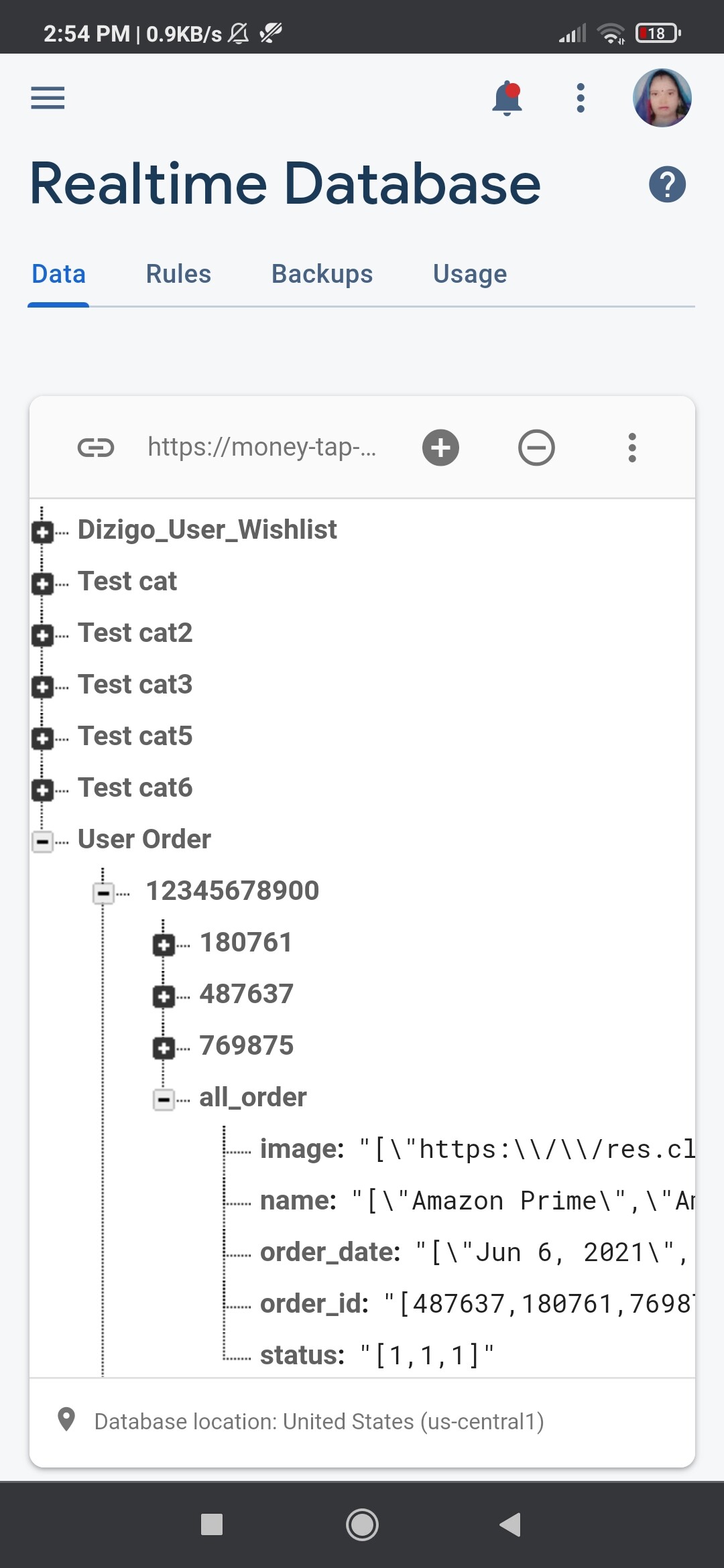
Task: Switch to the Rules tab
Action: 178,274
